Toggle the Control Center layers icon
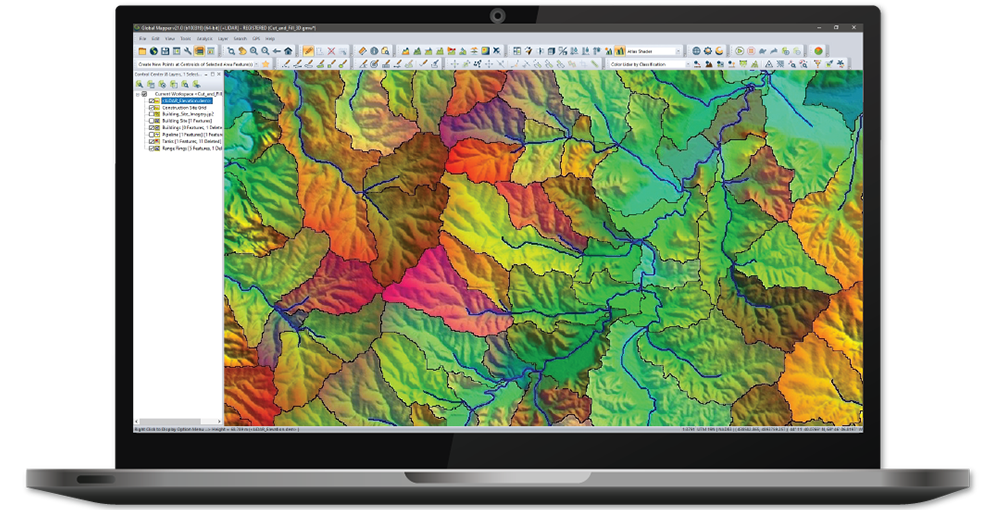This screenshot has width=1000, height=510. 199,51
